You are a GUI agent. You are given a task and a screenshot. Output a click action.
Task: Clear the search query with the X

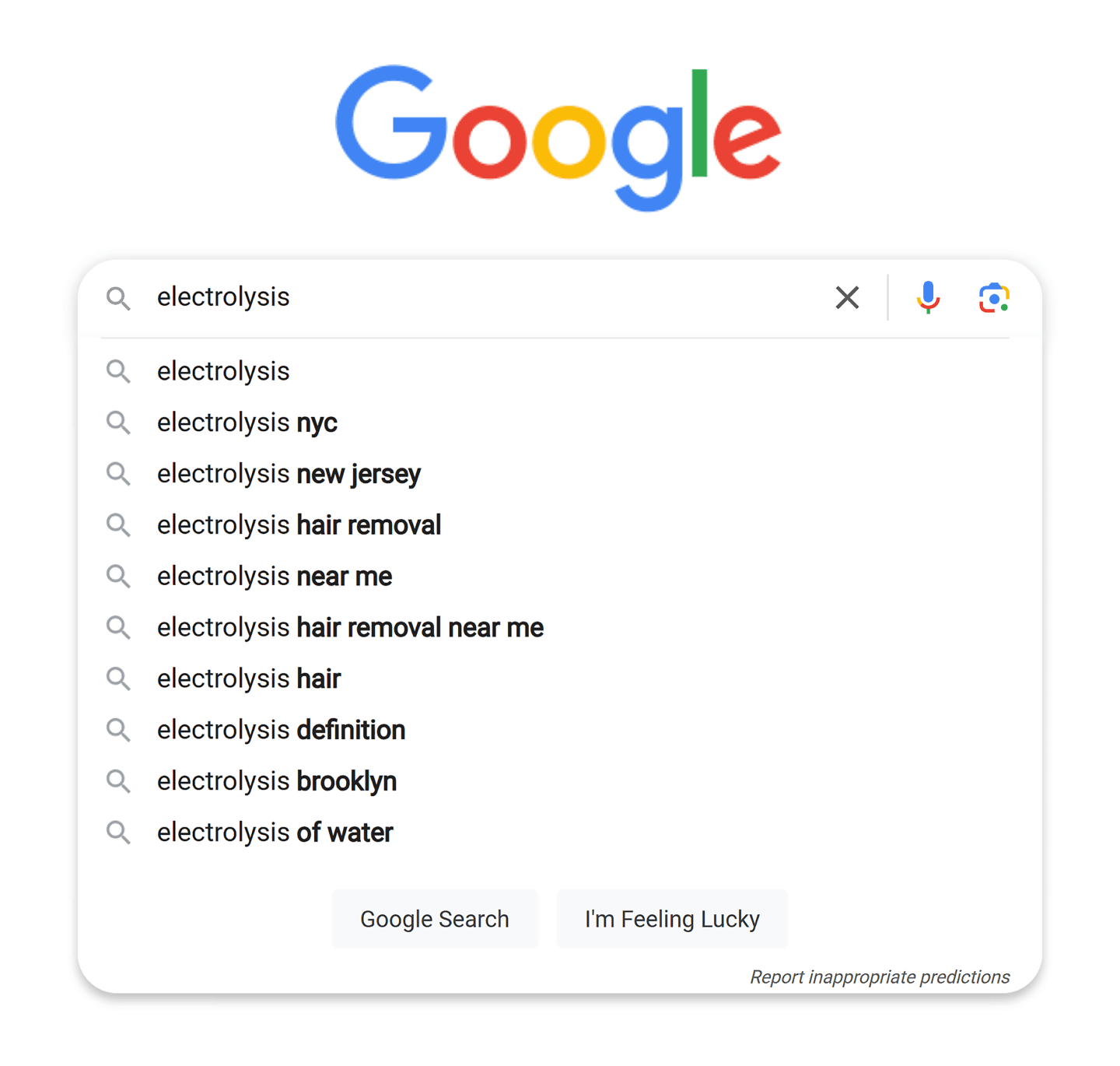pos(847,297)
